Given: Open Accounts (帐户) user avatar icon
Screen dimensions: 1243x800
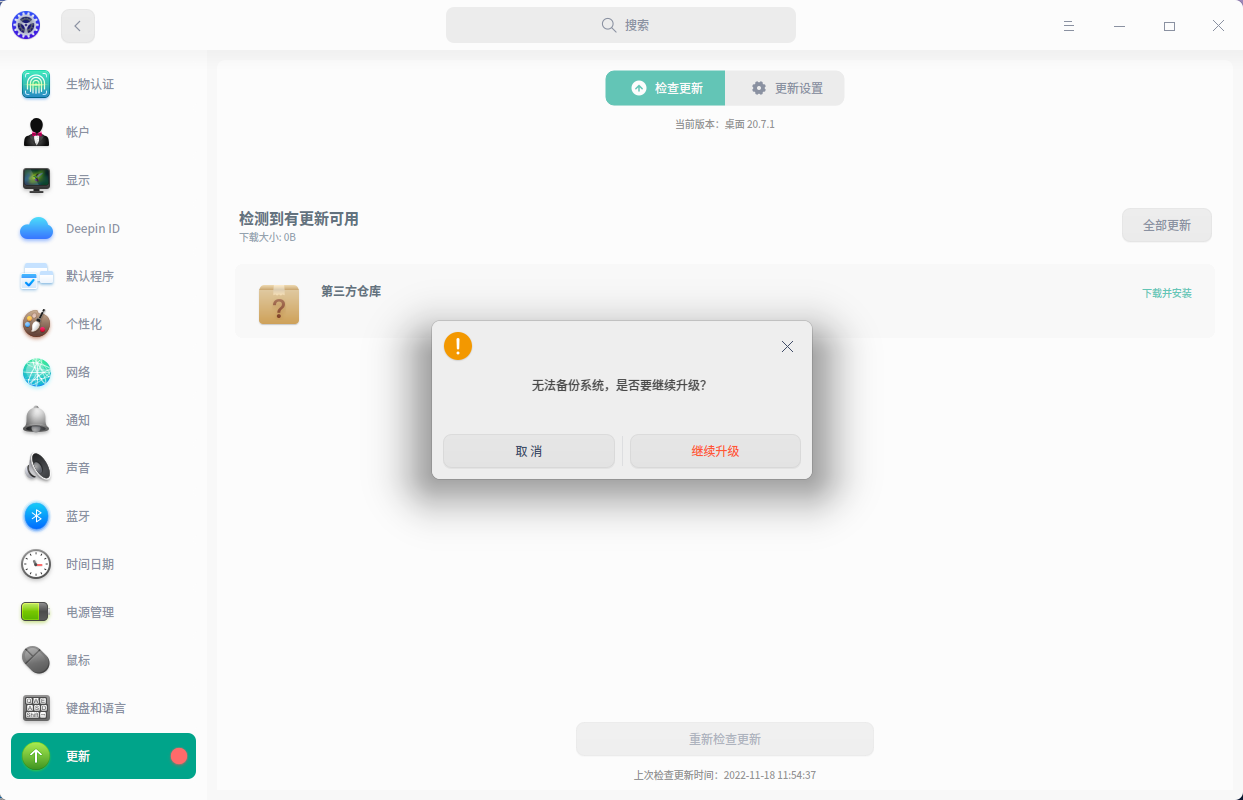Looking at the screenshot, I should [36, 132].
